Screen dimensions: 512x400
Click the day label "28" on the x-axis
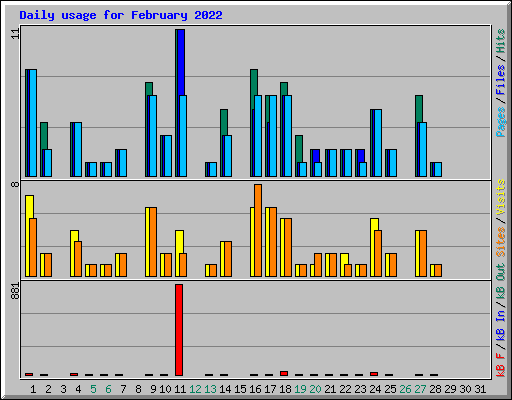coord(435,389)
